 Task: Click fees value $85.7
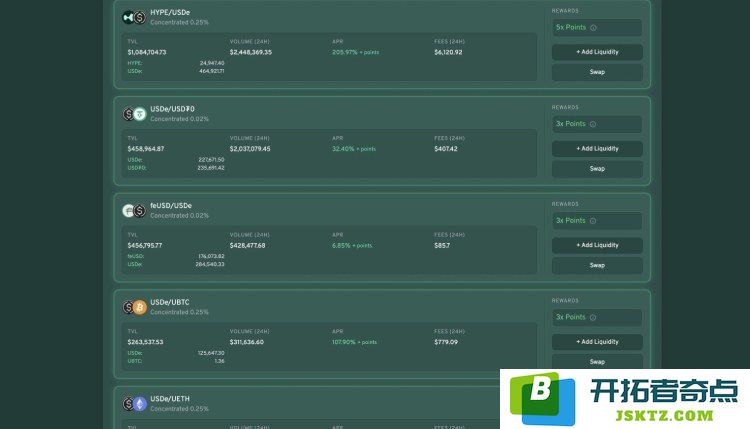[442, 245]
